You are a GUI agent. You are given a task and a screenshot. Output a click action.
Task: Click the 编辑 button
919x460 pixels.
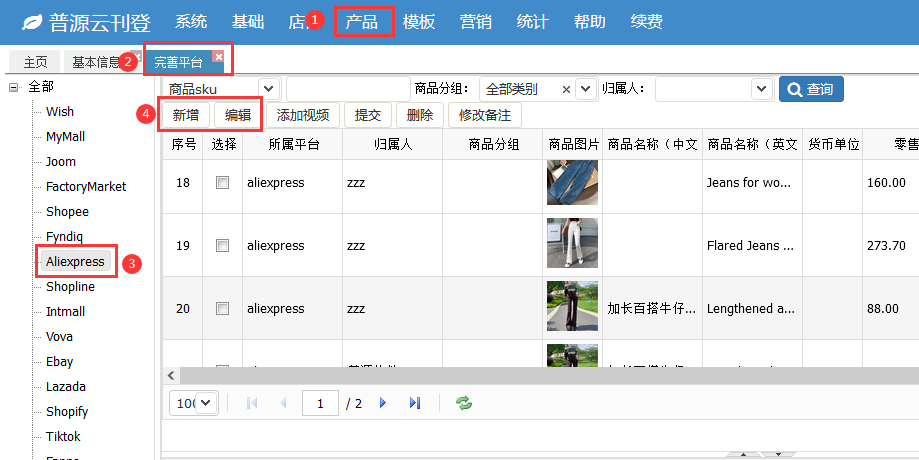click(x=238, y=115)
